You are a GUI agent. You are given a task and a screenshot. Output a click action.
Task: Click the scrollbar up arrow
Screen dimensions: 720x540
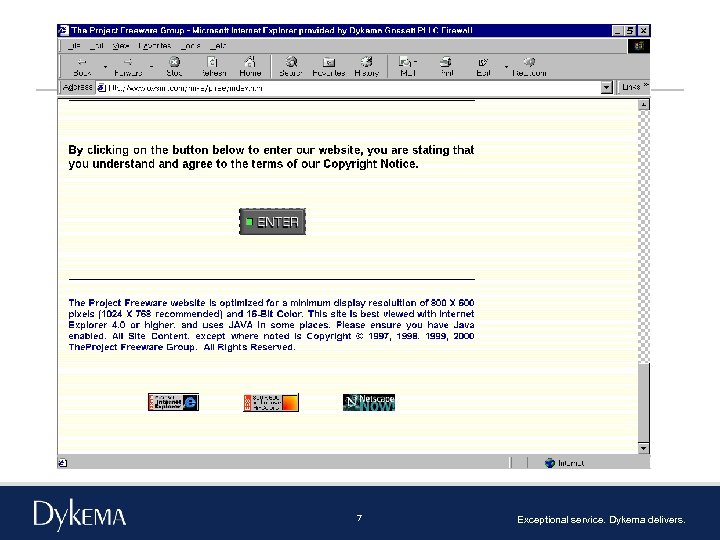pos(644,105)
